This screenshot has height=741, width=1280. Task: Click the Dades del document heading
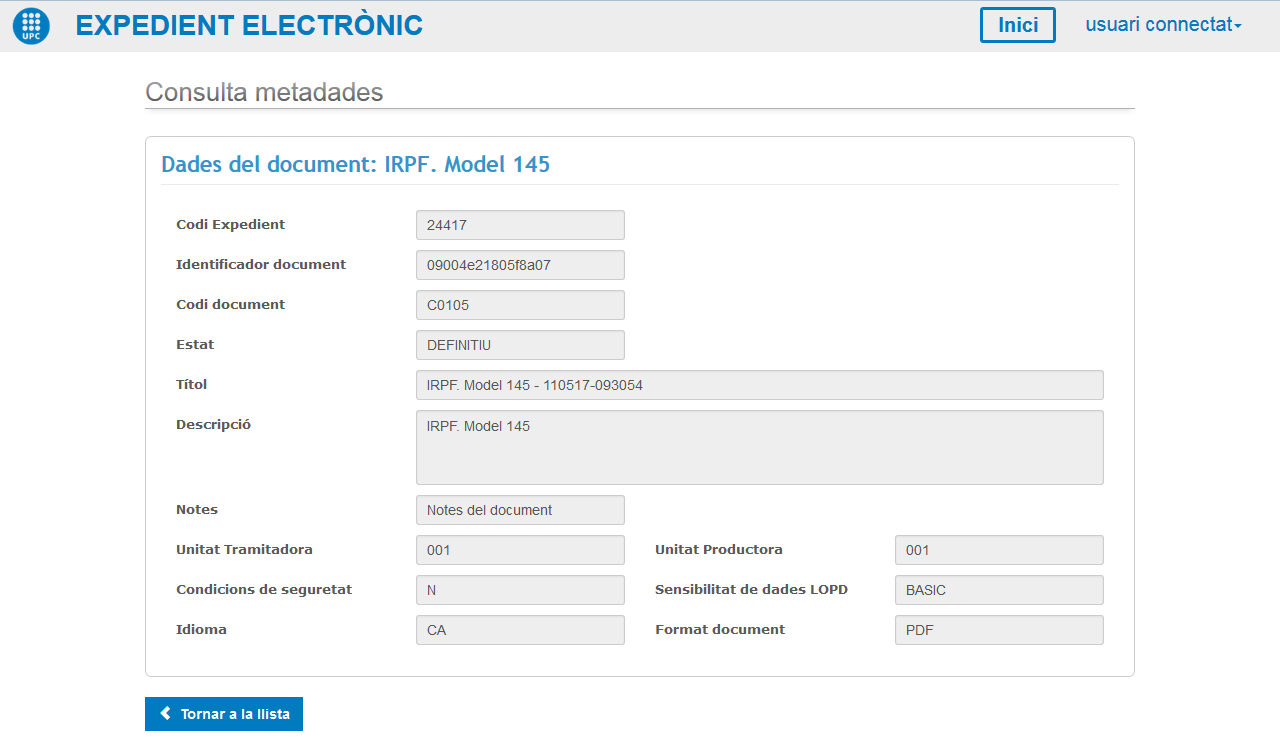355,165
